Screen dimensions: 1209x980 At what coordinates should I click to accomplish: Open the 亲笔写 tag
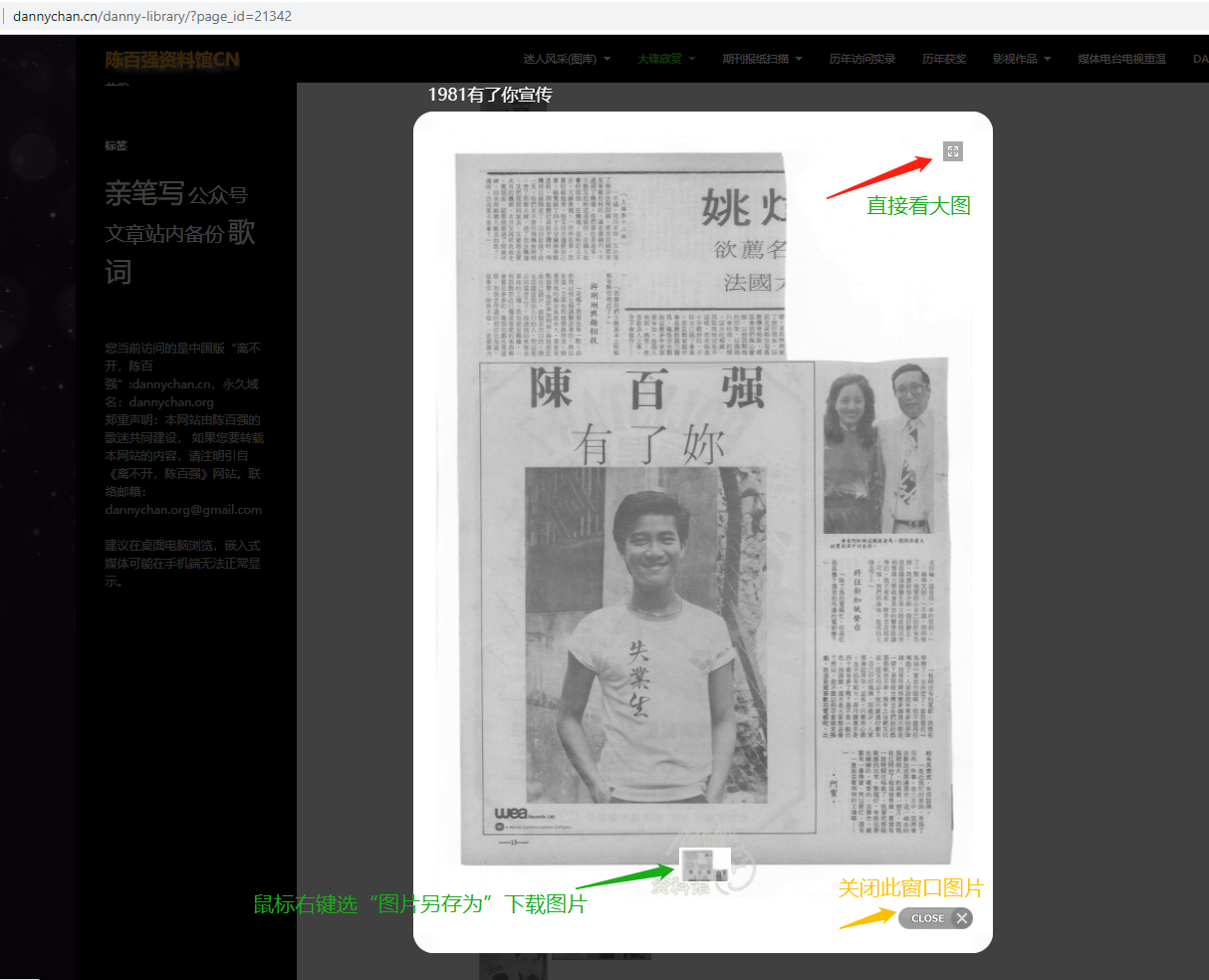[144, 192]
